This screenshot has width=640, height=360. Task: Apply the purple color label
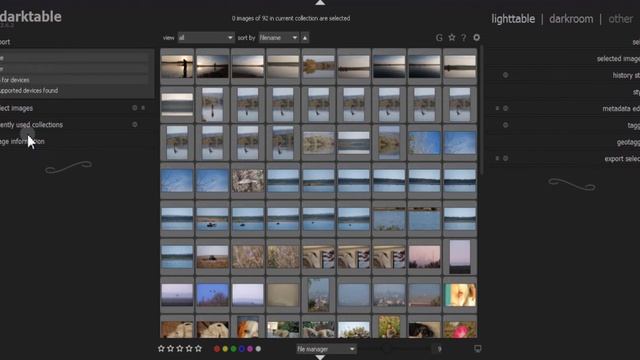click(x=250, y=349)
